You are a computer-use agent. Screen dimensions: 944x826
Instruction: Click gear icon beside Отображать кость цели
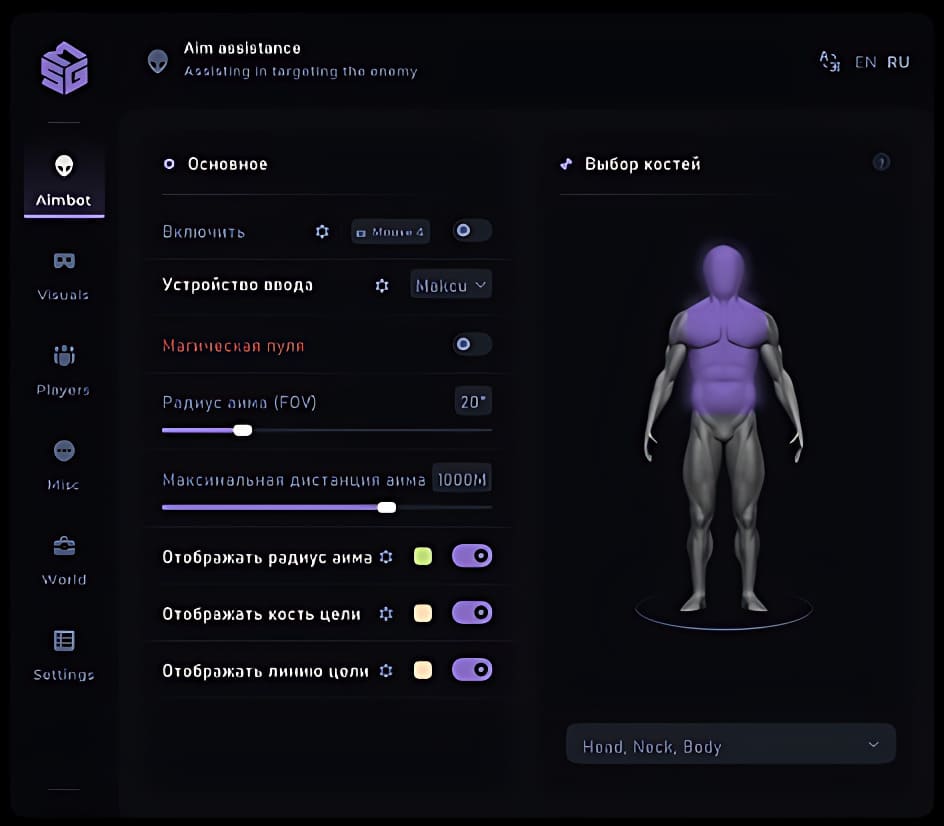click(386, 614)
